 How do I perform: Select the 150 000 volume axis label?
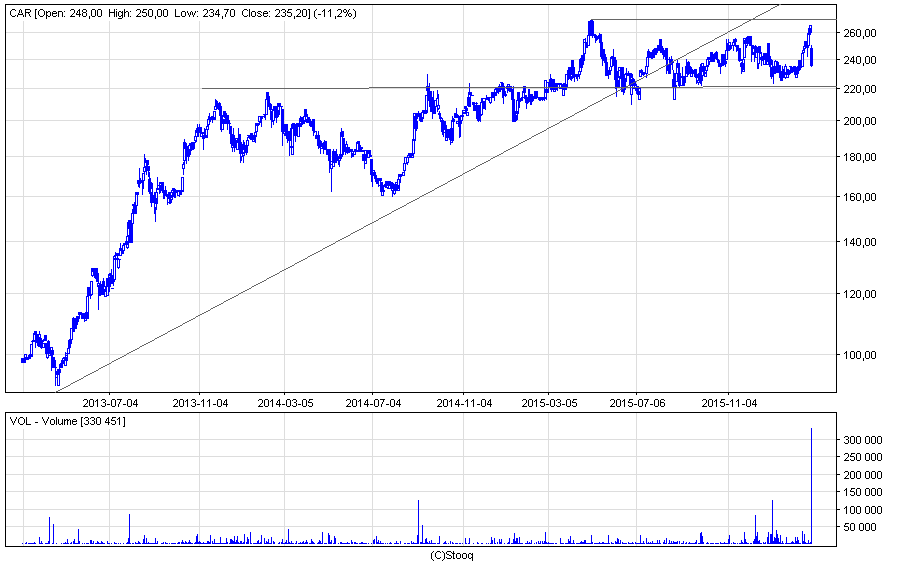tap(863, 492)
